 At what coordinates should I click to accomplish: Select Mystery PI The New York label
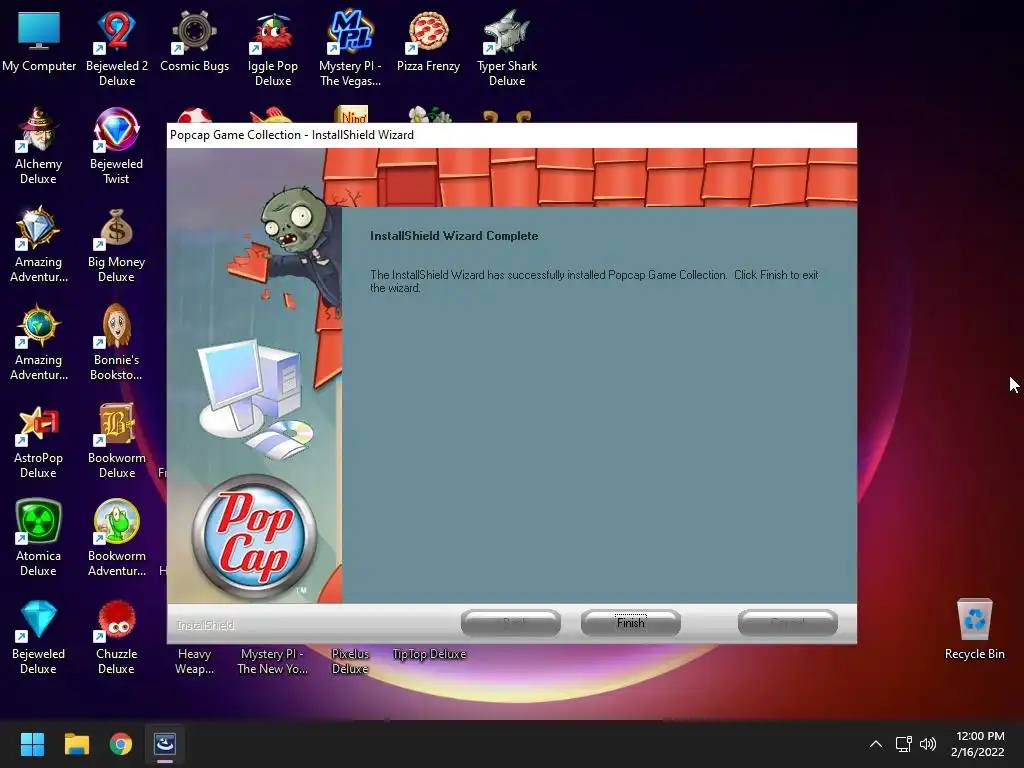coord(272,661)
